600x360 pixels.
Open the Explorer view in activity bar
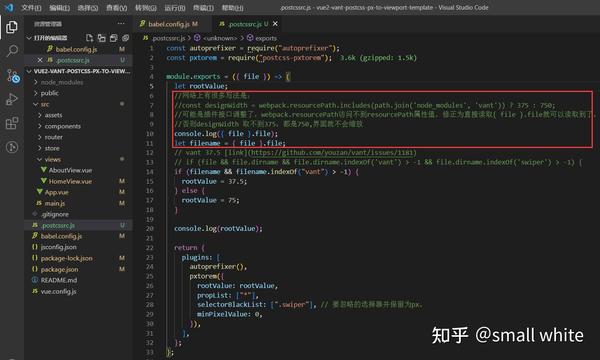point(11,27)
